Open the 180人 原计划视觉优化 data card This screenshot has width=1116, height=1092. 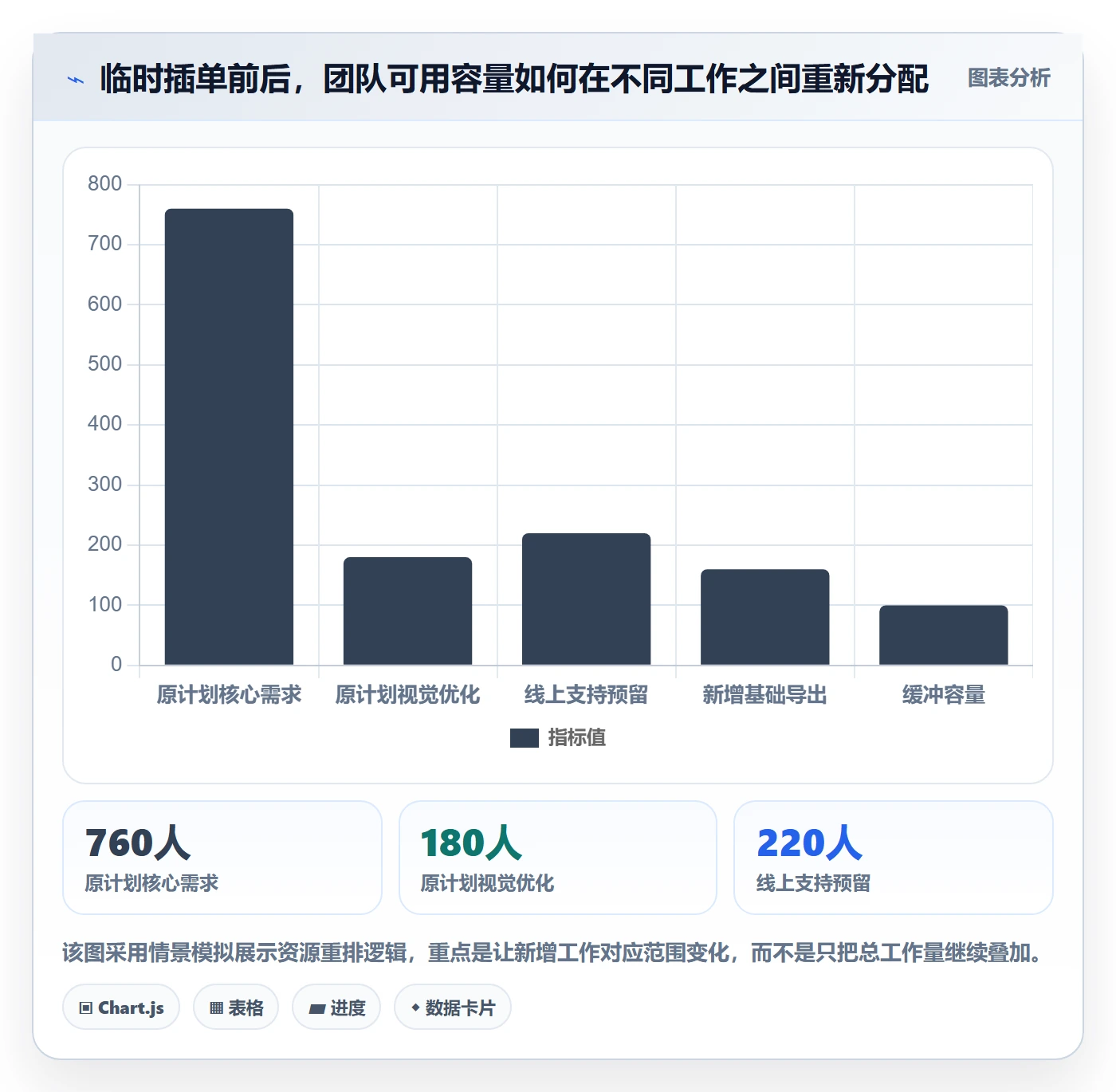[x=558, y=858]
